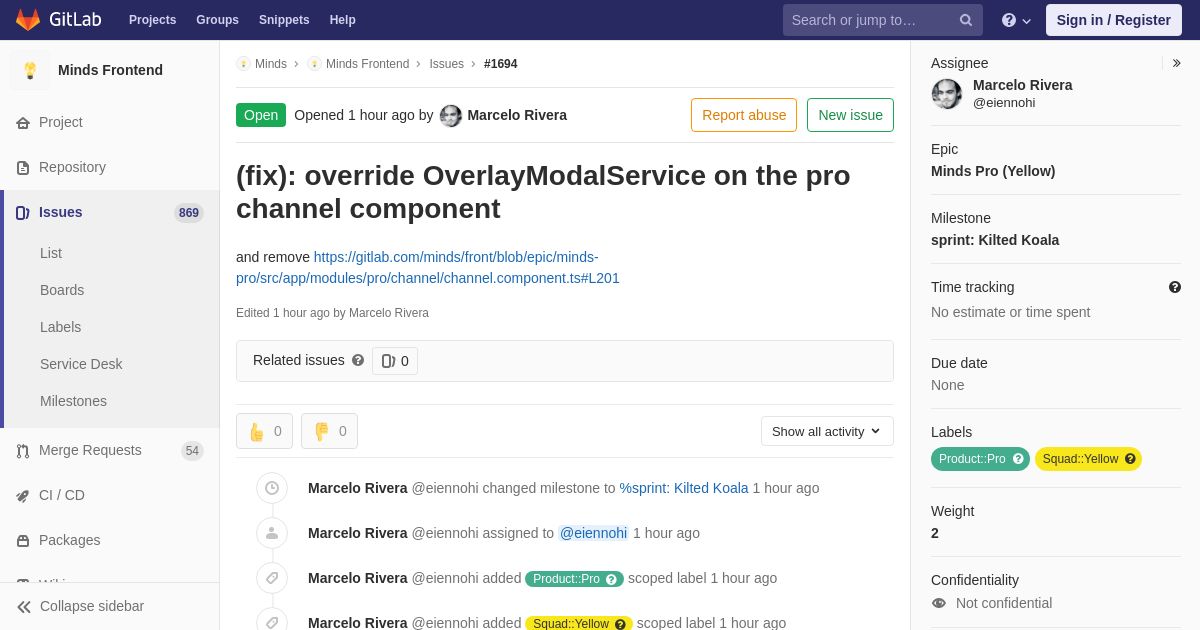Viewport: 1200px width, 630px height.
Task: Click the Not confidential eye icon
Action: click(938, 603)
